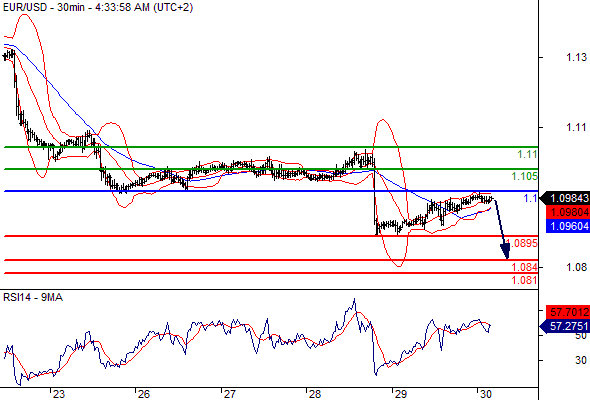The width and height of the screenshot is (590, 400).
Task: Click date label 27 on time axis
Action: (x=229, y=394)
